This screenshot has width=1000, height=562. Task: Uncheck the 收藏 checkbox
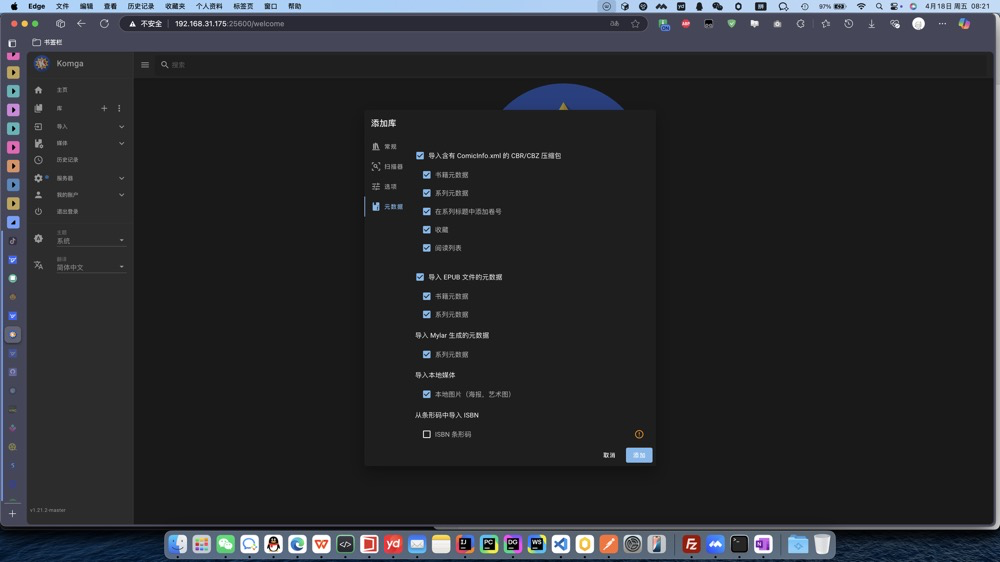(427, 230)
